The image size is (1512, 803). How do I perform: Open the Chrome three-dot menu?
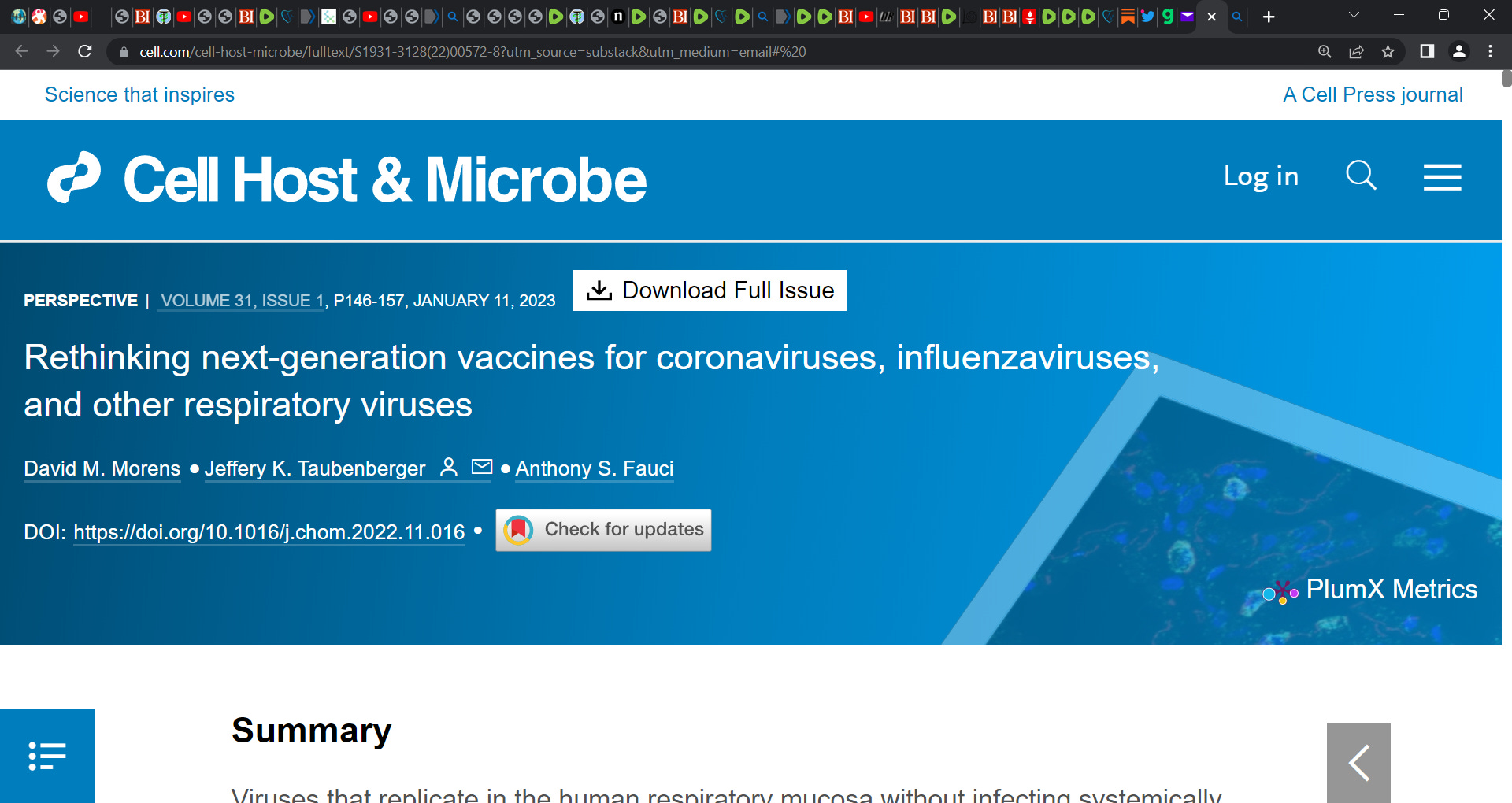pos(1490,52)
